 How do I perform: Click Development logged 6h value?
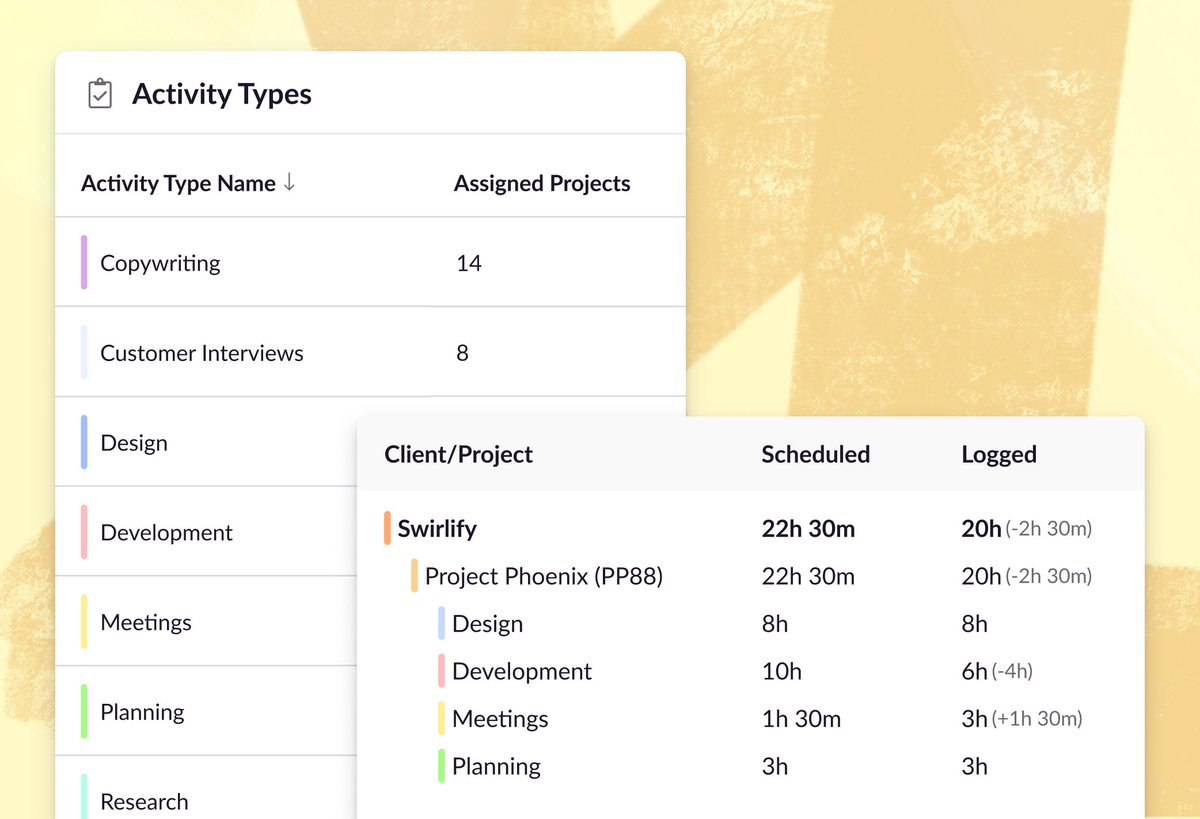coord(975,671)
